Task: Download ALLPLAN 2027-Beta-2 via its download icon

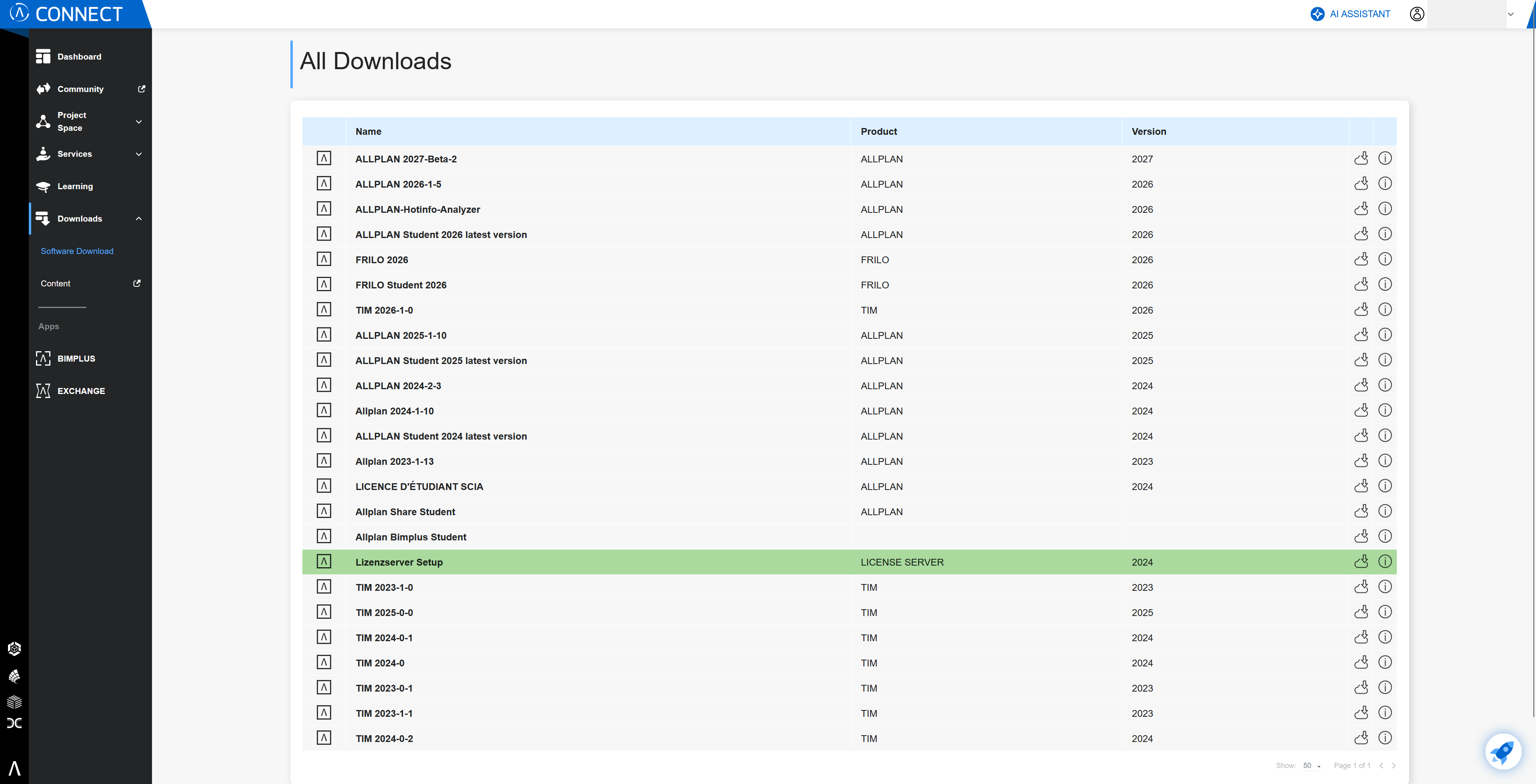Action: (x=1361, y=158)
